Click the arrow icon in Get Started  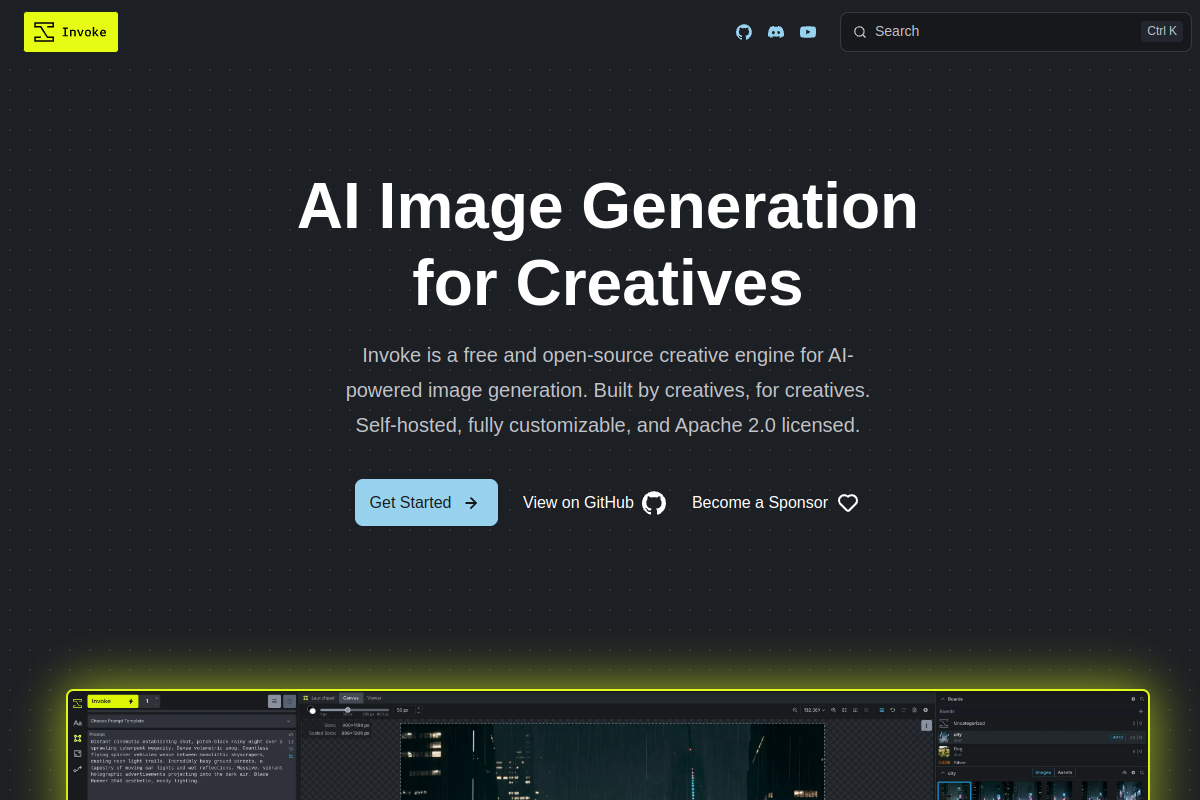pyautogui.click(x=471, y=503)
